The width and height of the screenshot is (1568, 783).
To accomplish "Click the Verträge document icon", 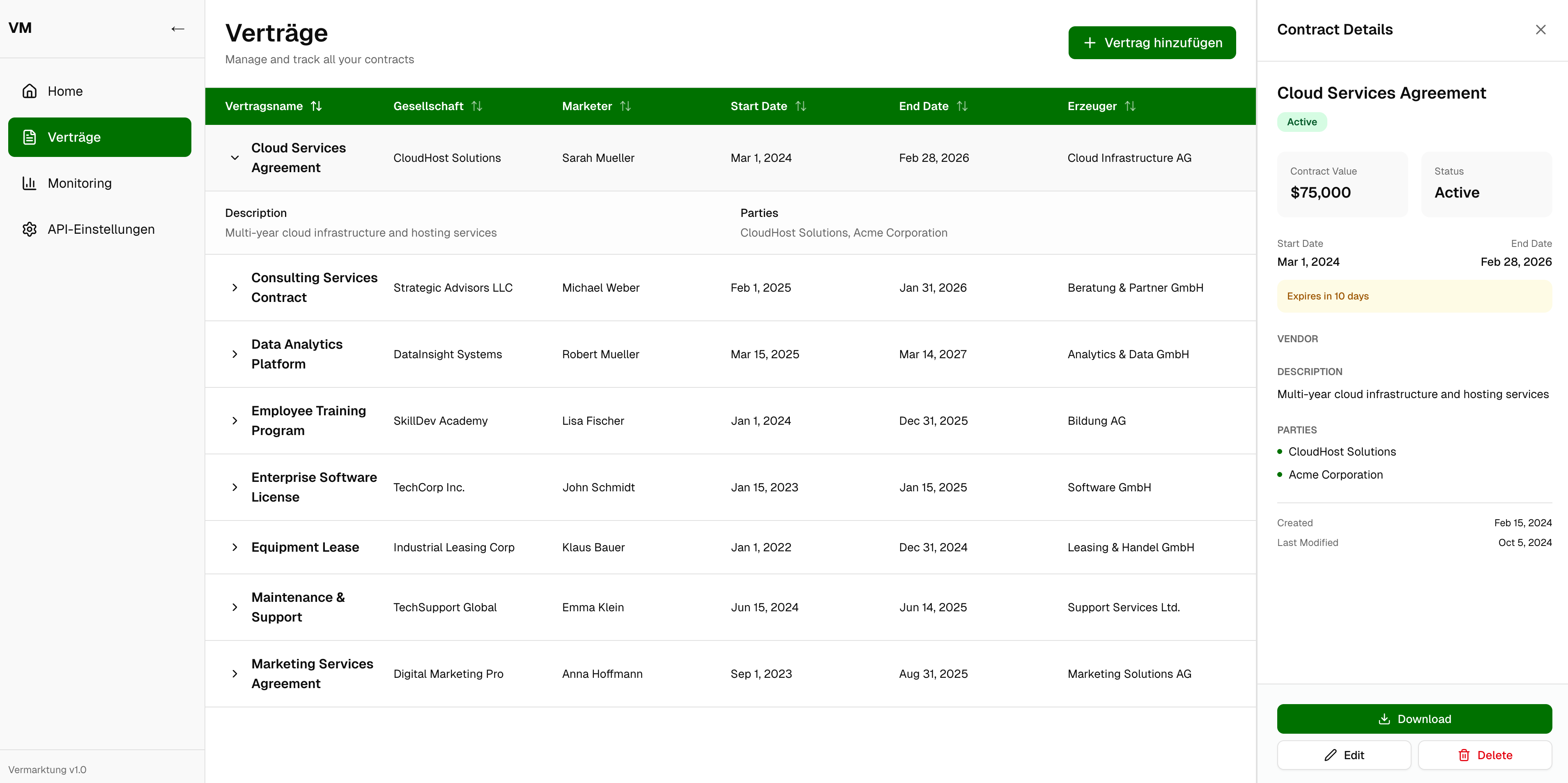I will (29, 137).
